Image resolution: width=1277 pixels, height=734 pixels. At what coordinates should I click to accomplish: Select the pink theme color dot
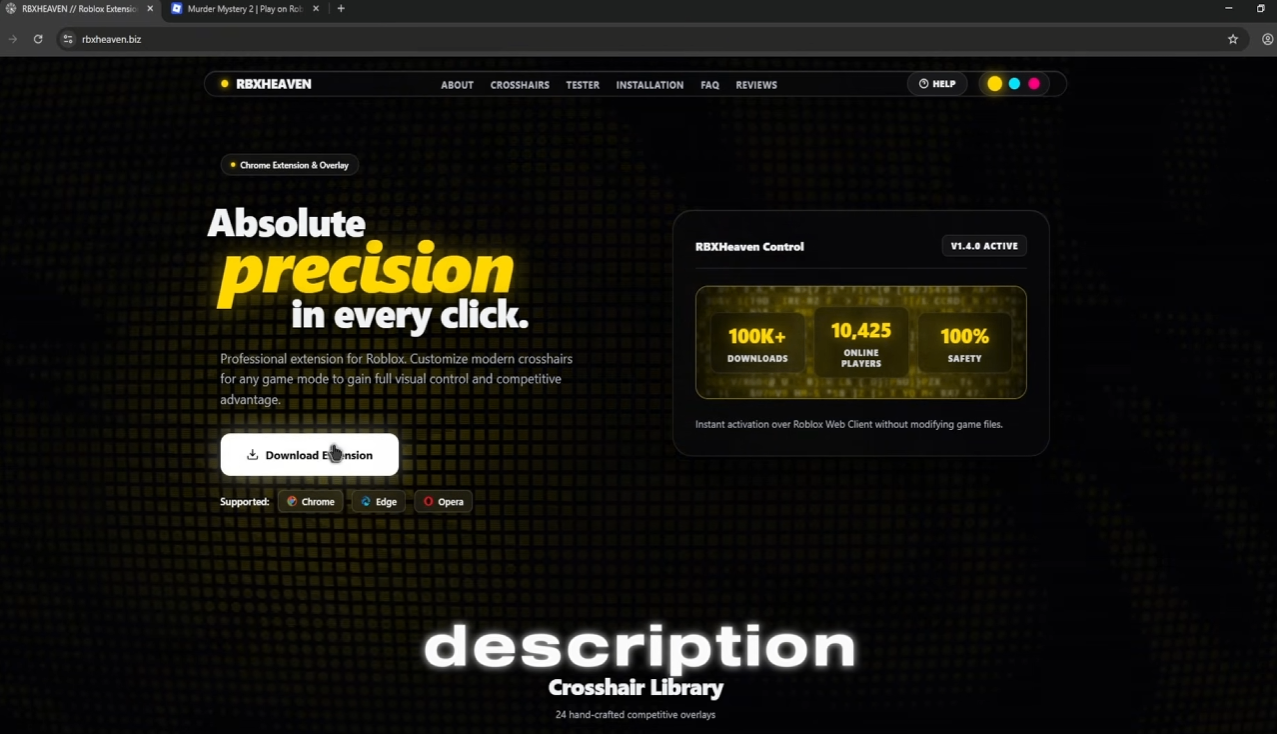1034,84
